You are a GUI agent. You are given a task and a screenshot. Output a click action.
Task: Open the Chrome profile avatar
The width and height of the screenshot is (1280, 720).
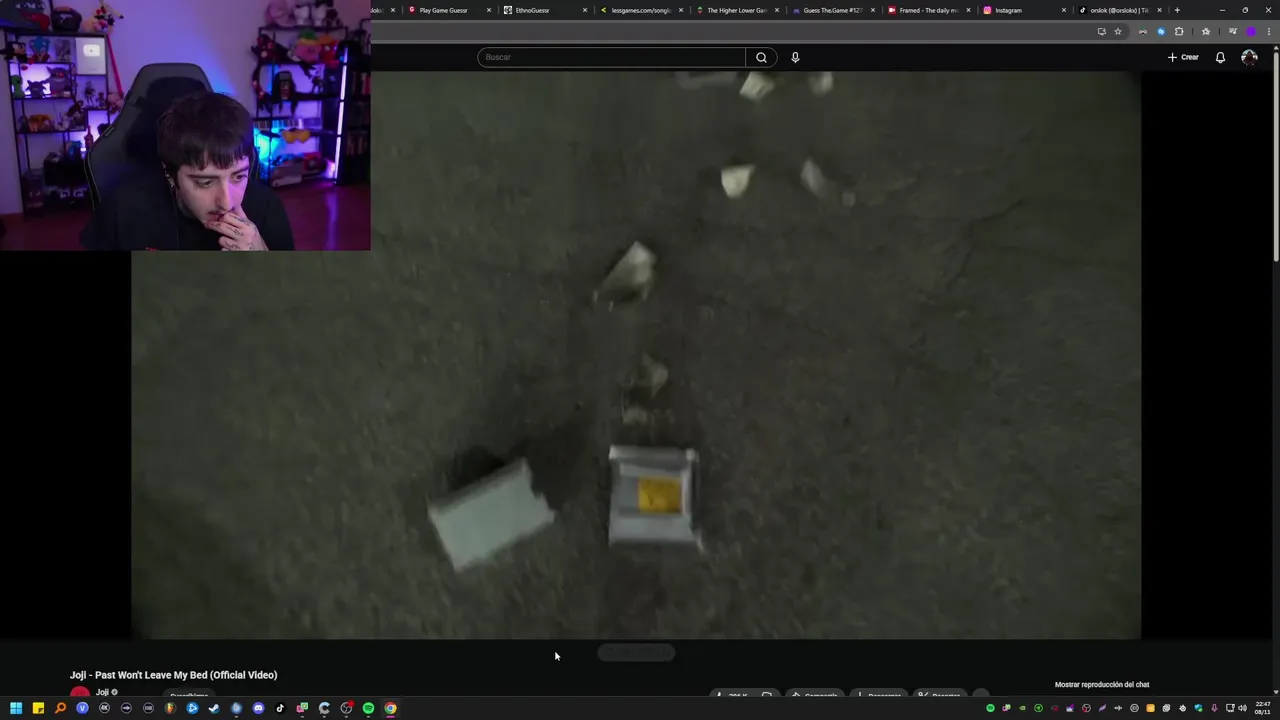coord(1251,32)
